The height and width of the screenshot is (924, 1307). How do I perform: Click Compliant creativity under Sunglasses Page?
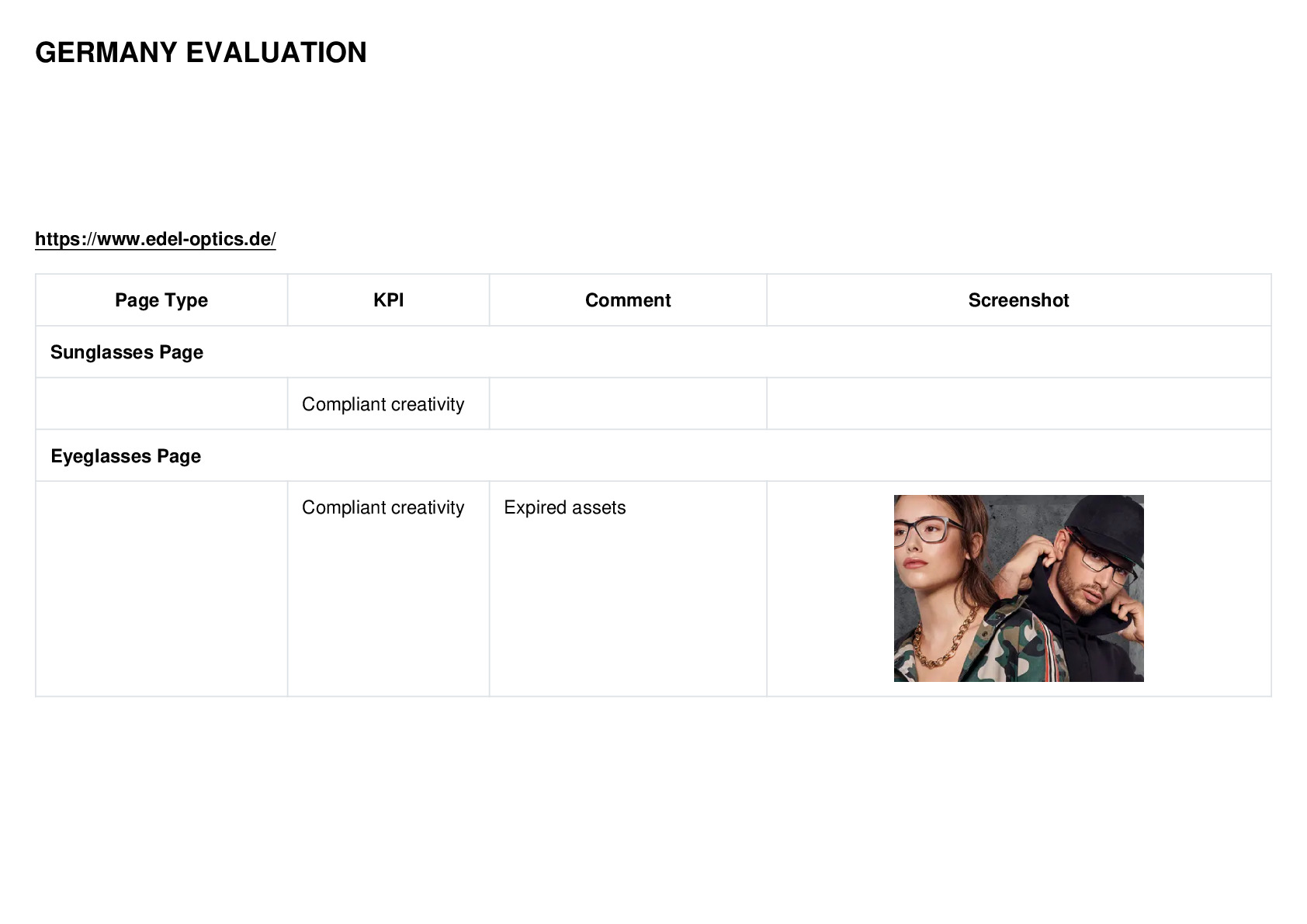[x=383, y=404]
